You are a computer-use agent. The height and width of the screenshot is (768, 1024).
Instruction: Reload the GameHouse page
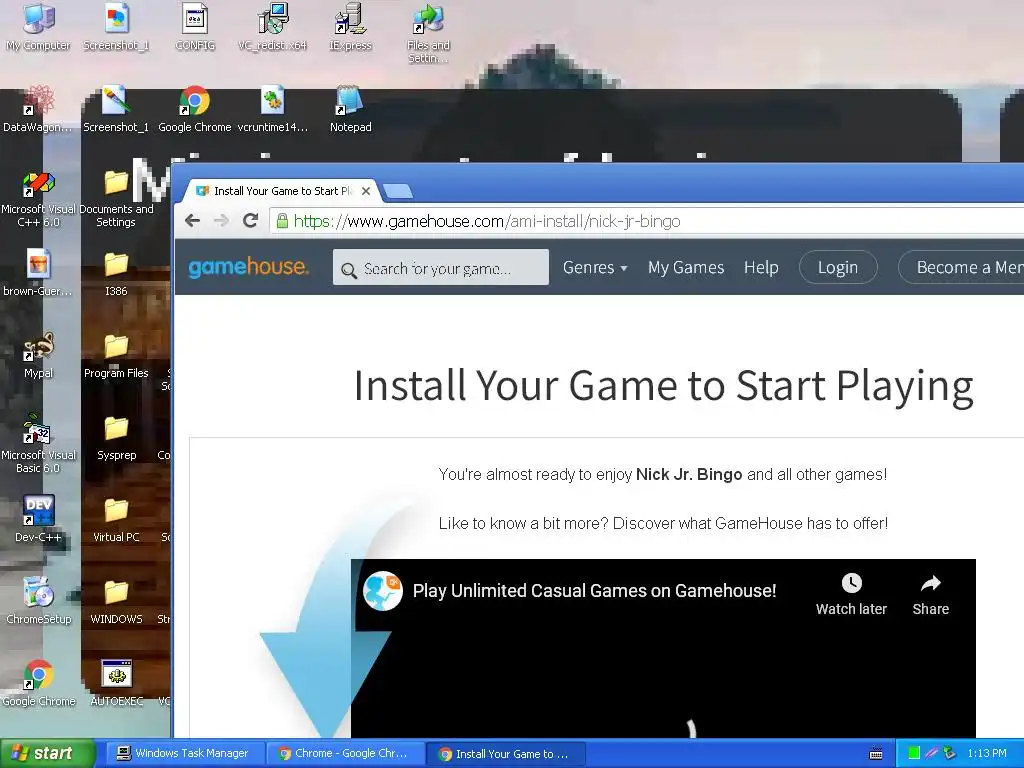tap(251, 221)
